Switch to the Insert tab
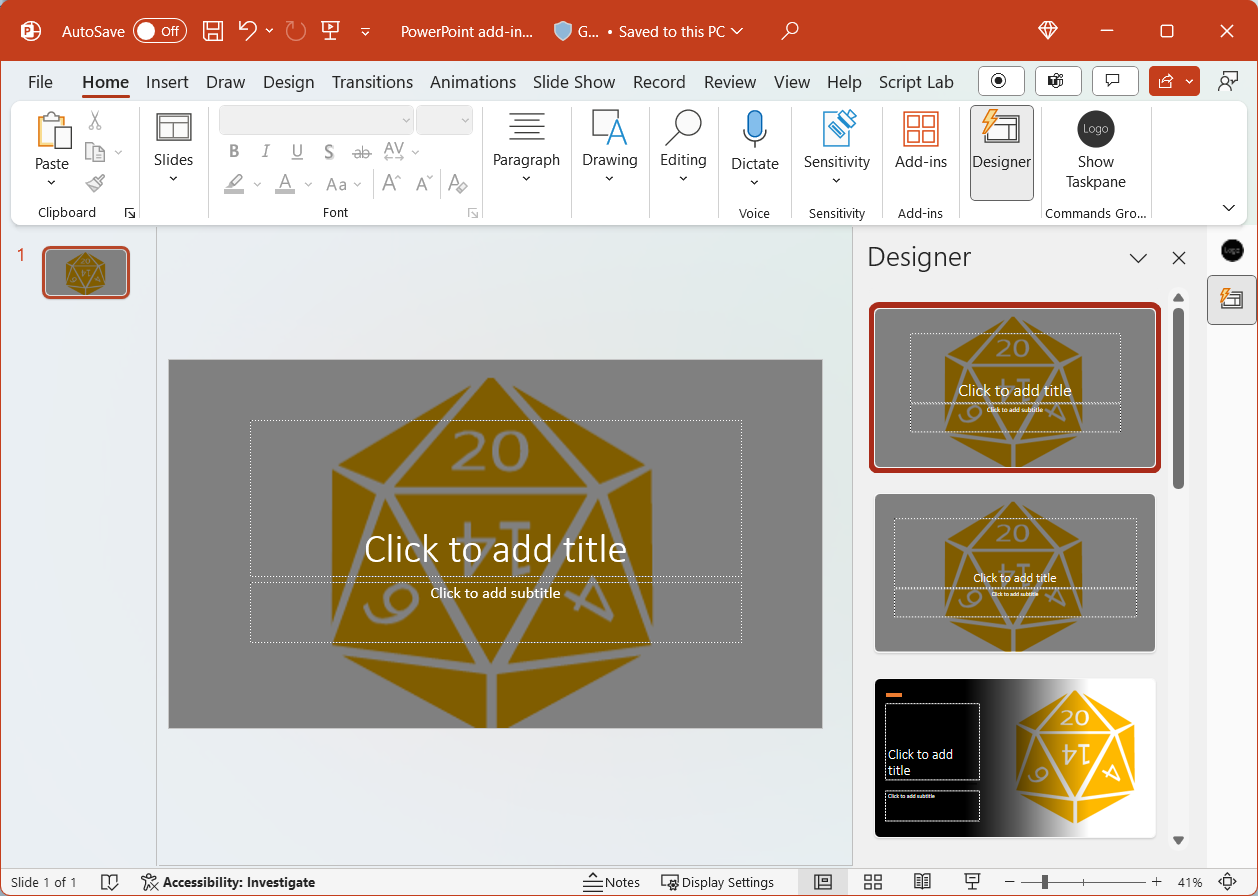The height and width of the screenshot is (896, 1258). [x=167, y=82]
